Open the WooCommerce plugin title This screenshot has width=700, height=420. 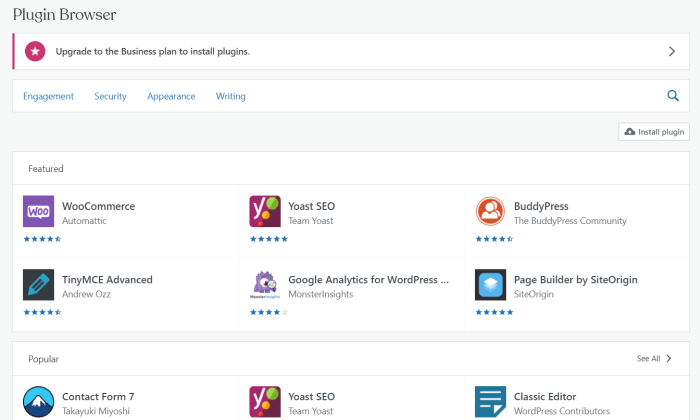pyautogui.click(x=98, y=206)
